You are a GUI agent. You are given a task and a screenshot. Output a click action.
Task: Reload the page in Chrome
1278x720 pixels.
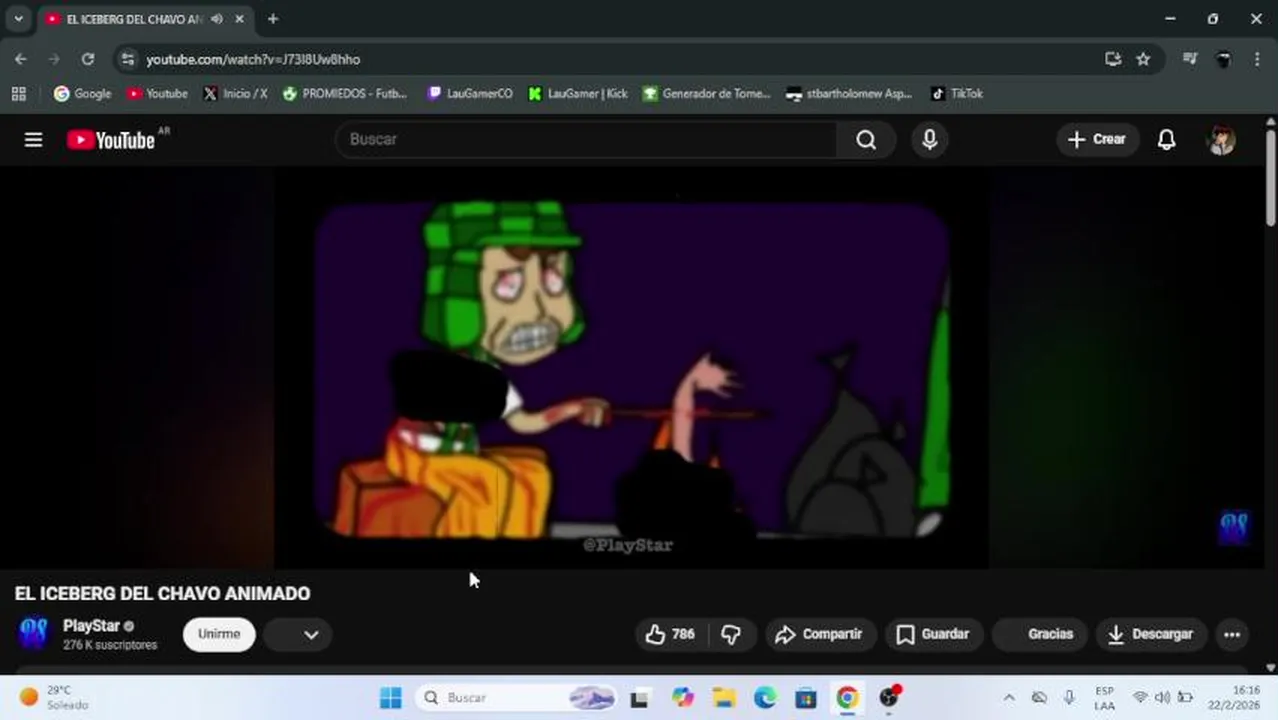88,59
